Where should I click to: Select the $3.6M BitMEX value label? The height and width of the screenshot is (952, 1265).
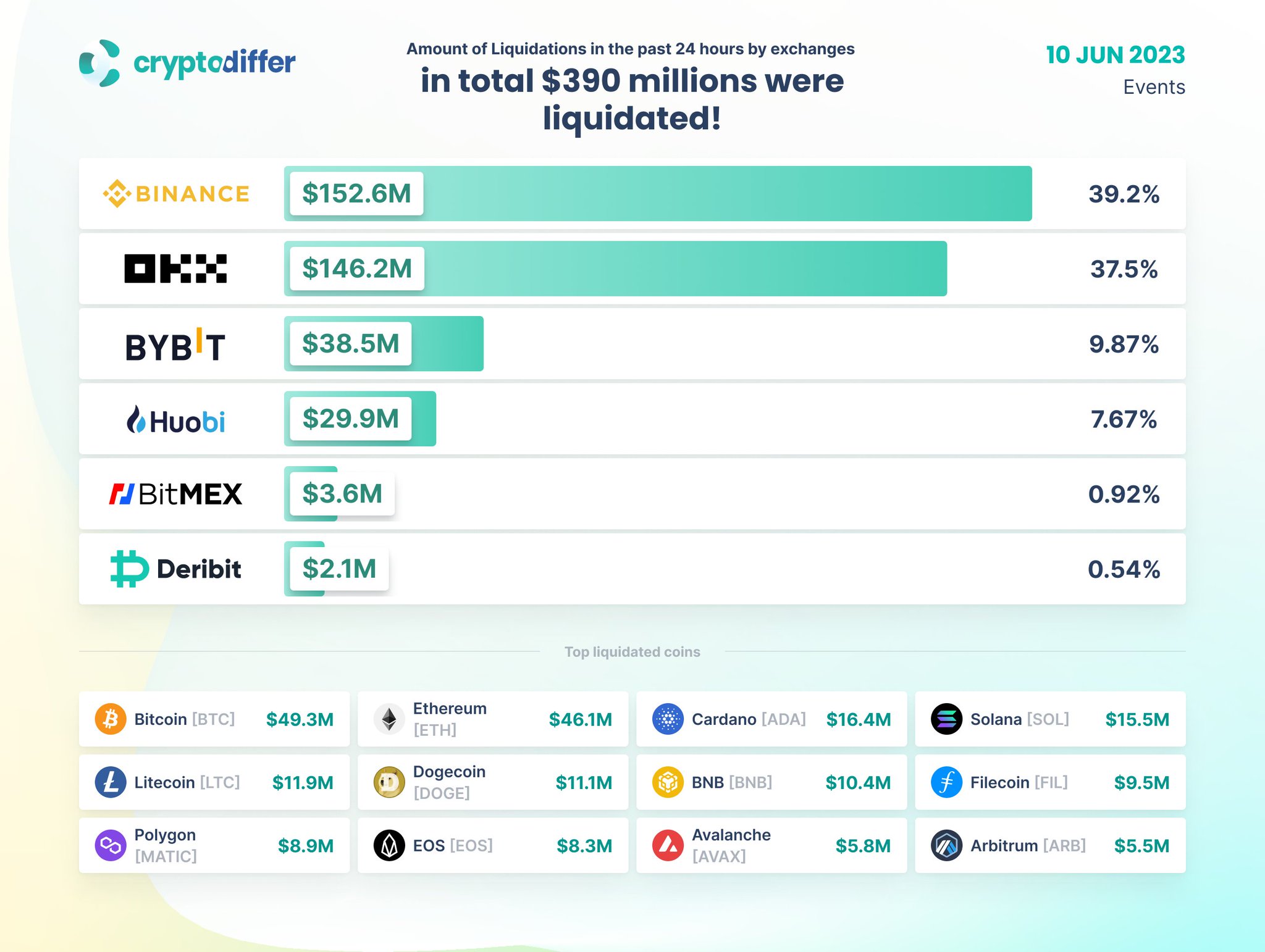click(x=342, y=494)
